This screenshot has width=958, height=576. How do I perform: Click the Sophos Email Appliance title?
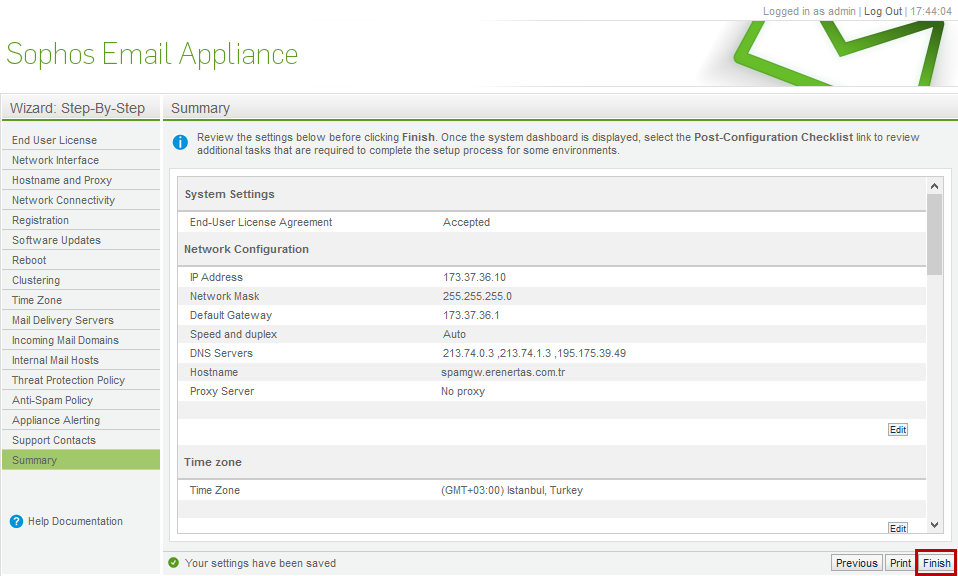point(152,54)
